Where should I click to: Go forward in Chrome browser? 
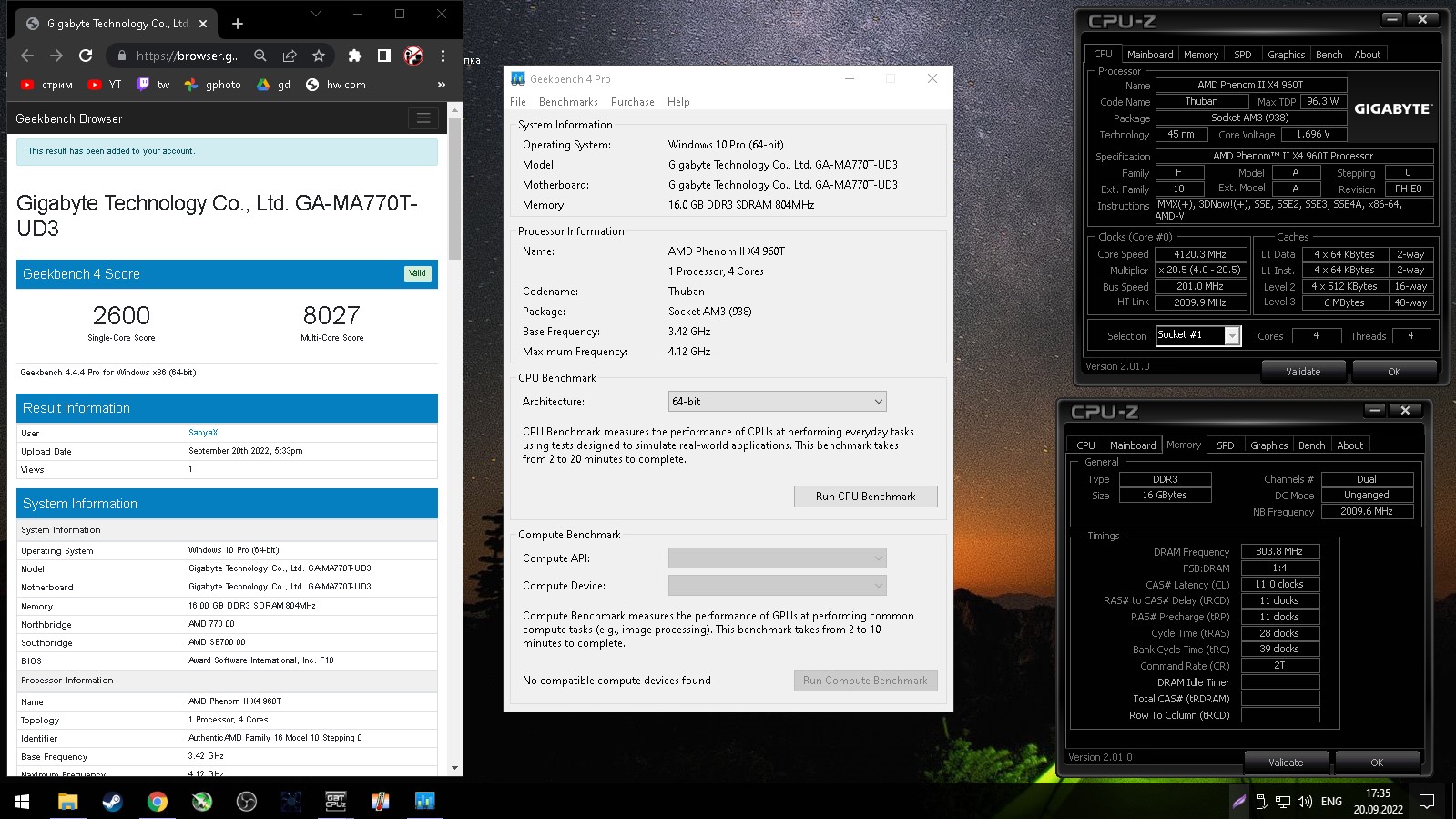point(56,56)
